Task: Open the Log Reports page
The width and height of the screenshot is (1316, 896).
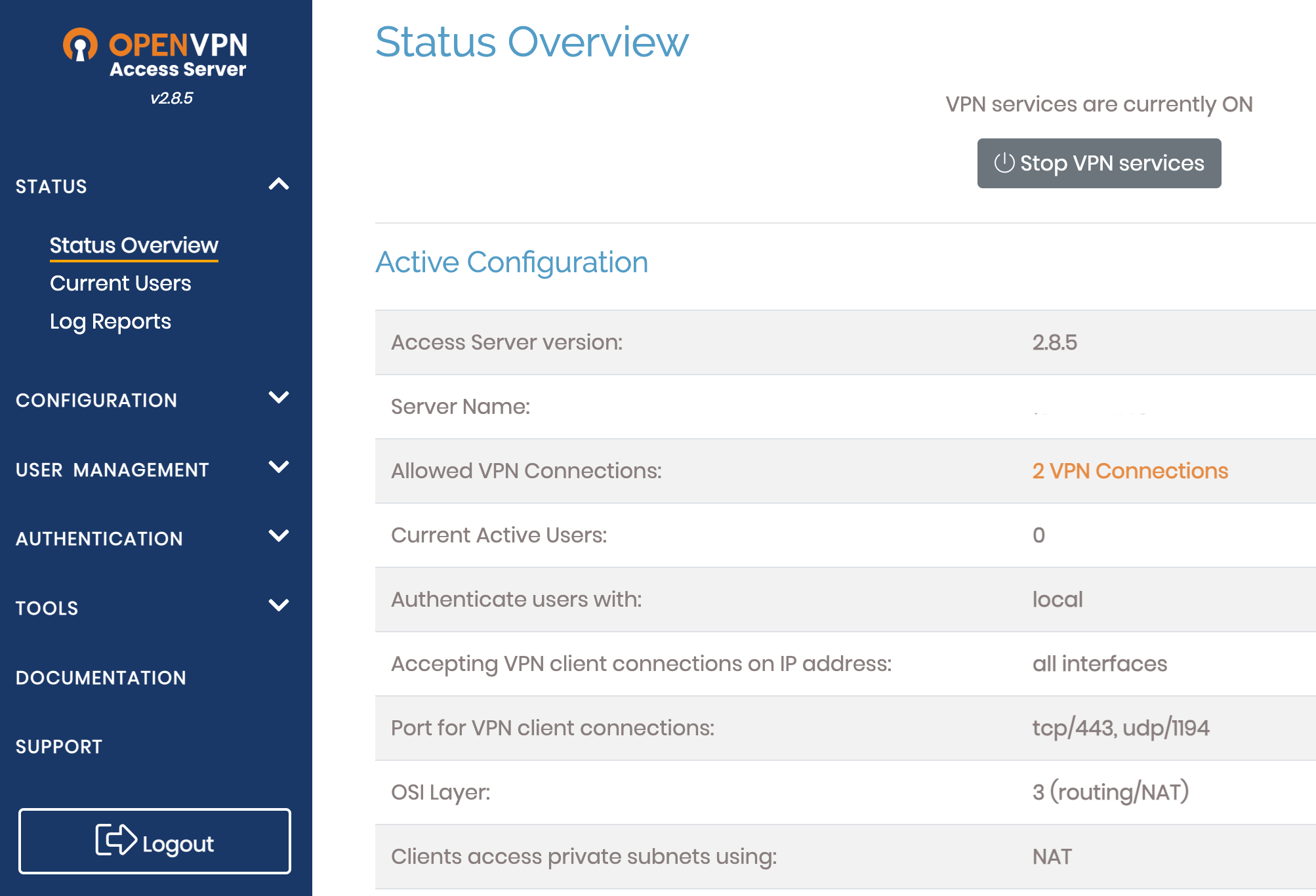Action: point(110,321)
